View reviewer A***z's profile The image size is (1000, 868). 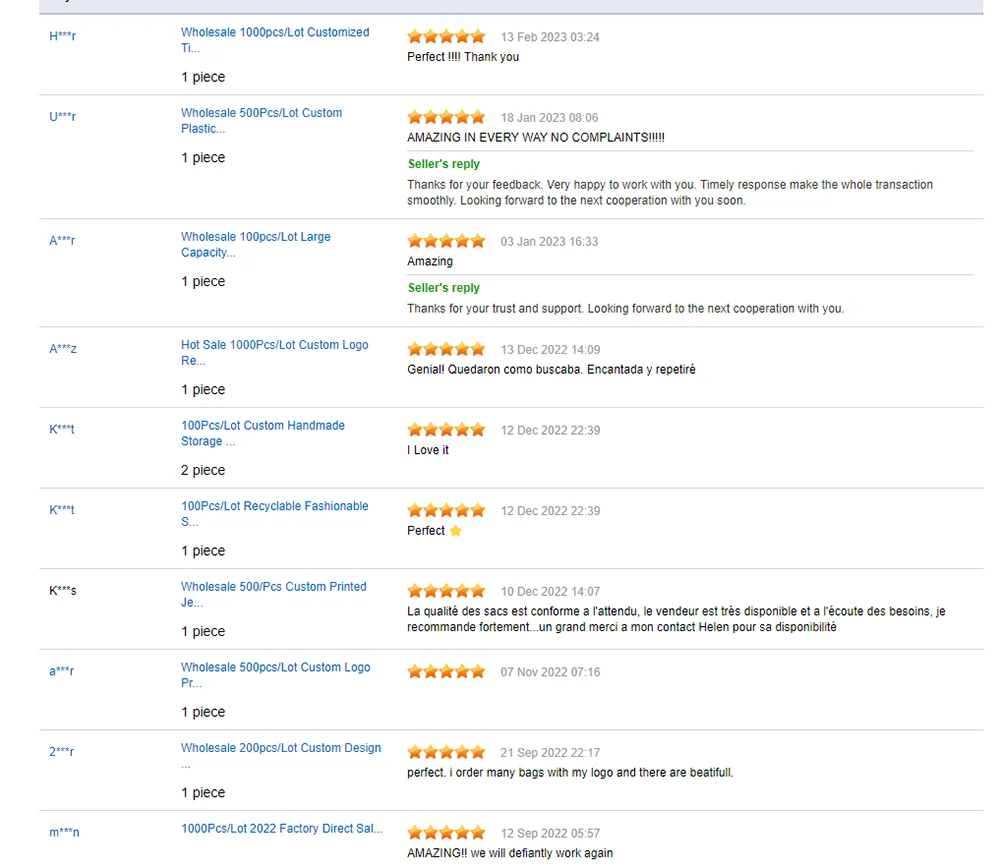[63, 349]
